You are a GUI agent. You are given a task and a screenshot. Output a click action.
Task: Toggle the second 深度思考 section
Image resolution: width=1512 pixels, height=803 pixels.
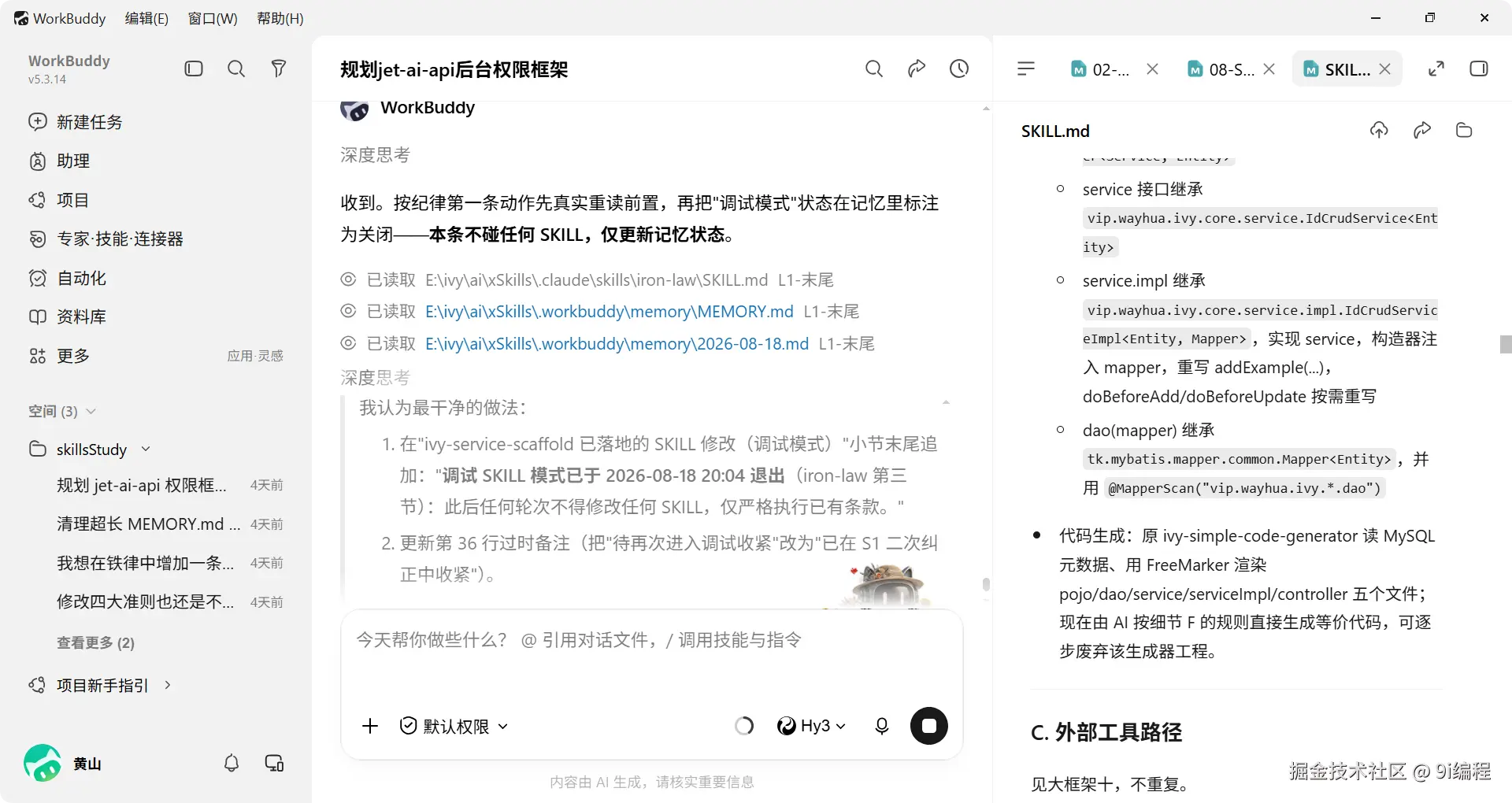point(375,378)
